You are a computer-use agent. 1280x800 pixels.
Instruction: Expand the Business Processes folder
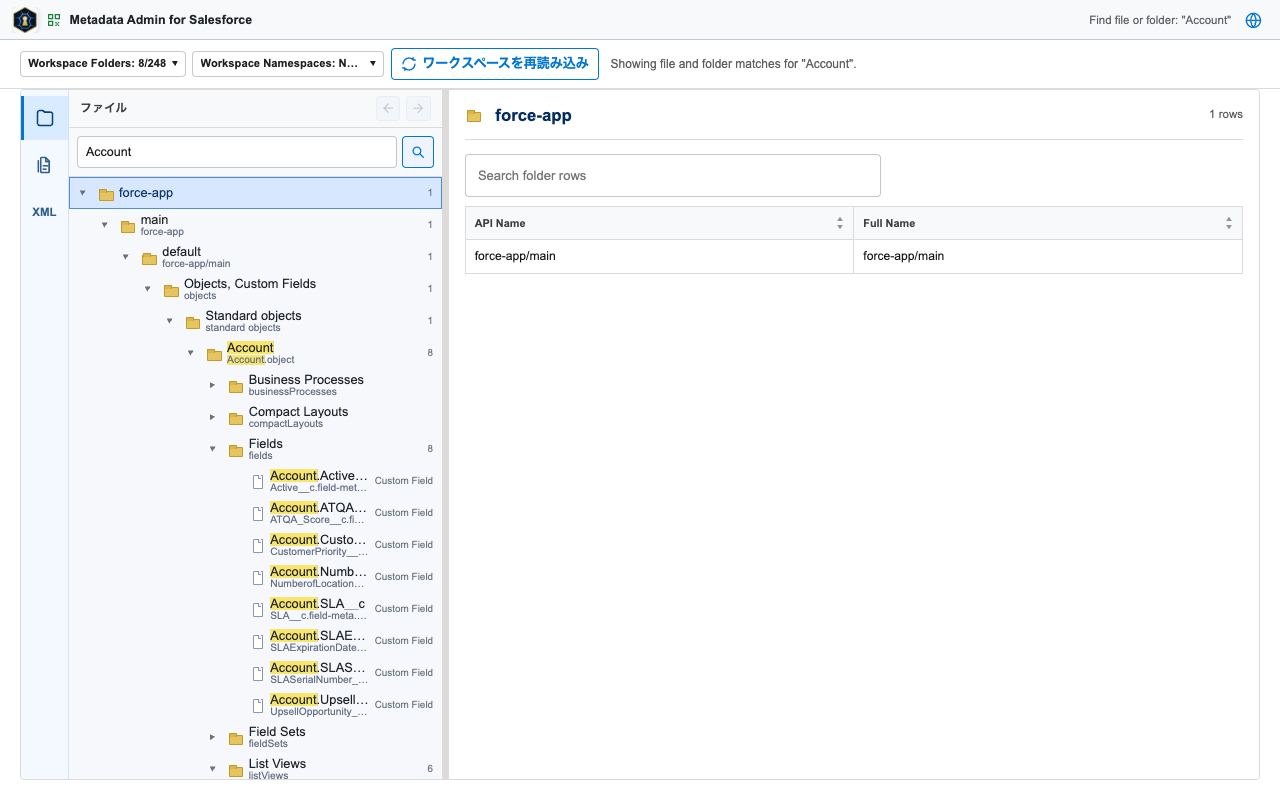pyautogui.click(x=212, y=385)
